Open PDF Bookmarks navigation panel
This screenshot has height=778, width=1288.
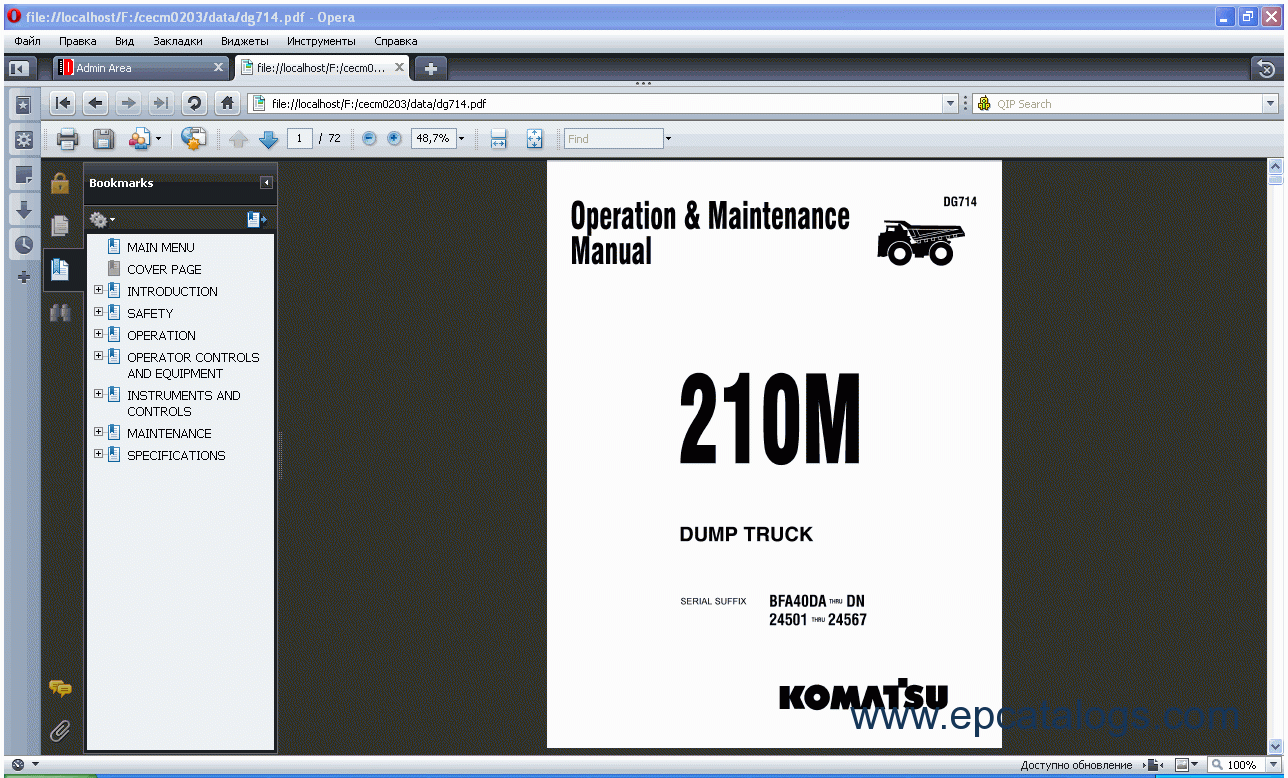(x=60, y=269)
